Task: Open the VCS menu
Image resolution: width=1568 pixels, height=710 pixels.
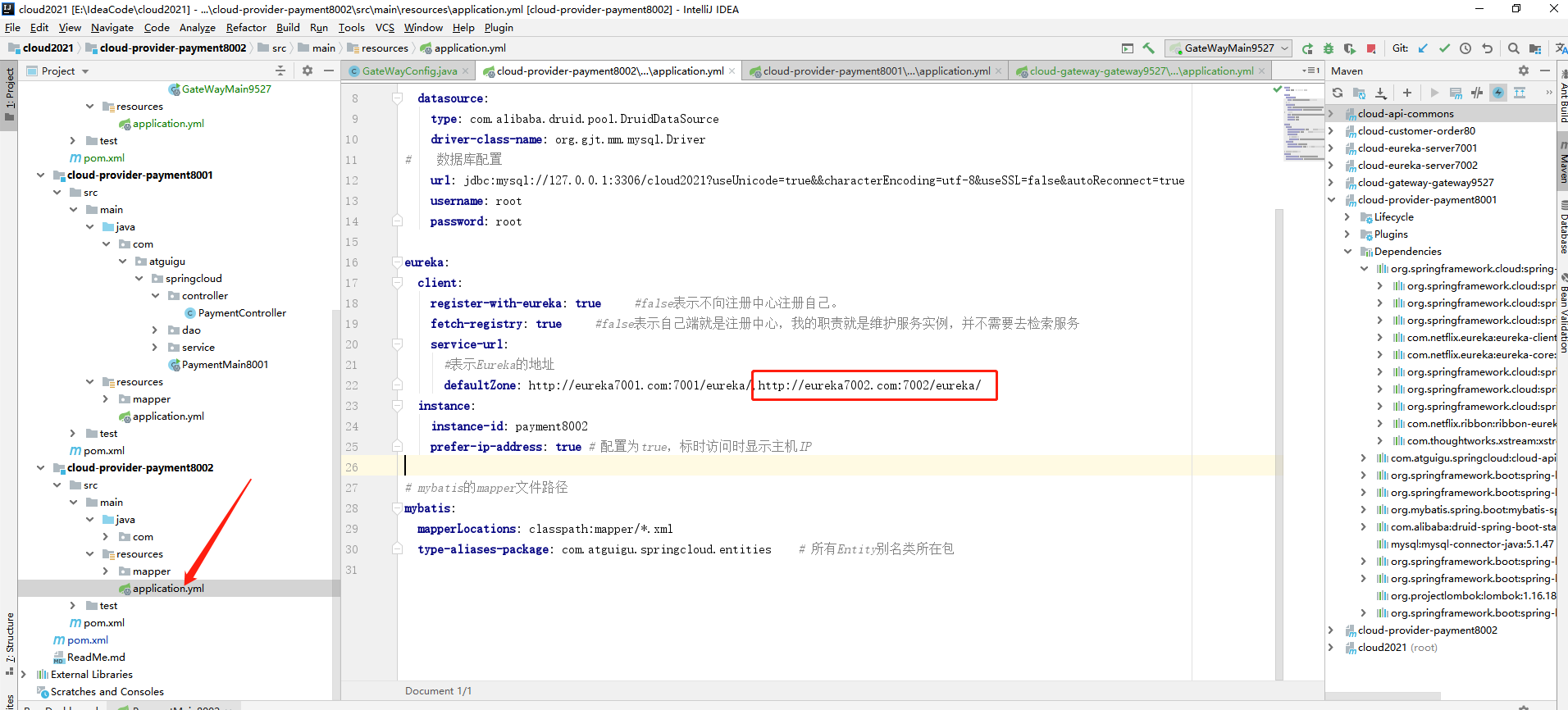Action: coord(385,27)
